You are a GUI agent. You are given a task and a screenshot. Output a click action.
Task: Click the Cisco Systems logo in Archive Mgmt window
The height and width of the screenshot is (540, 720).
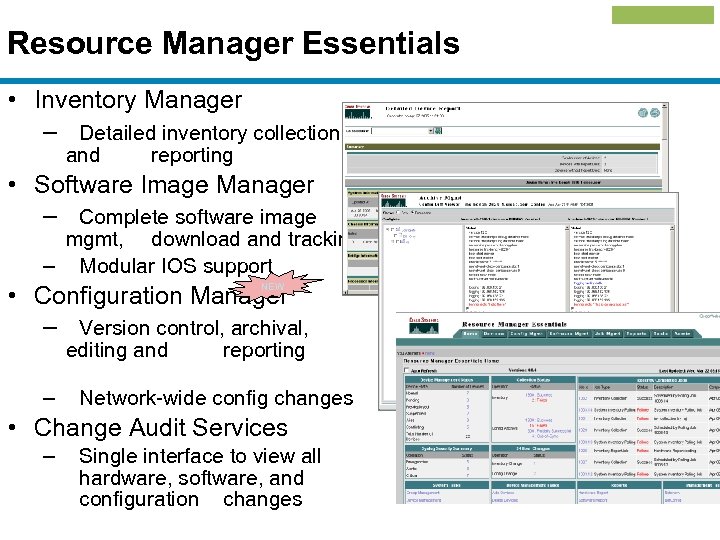(x=394, y=201)
